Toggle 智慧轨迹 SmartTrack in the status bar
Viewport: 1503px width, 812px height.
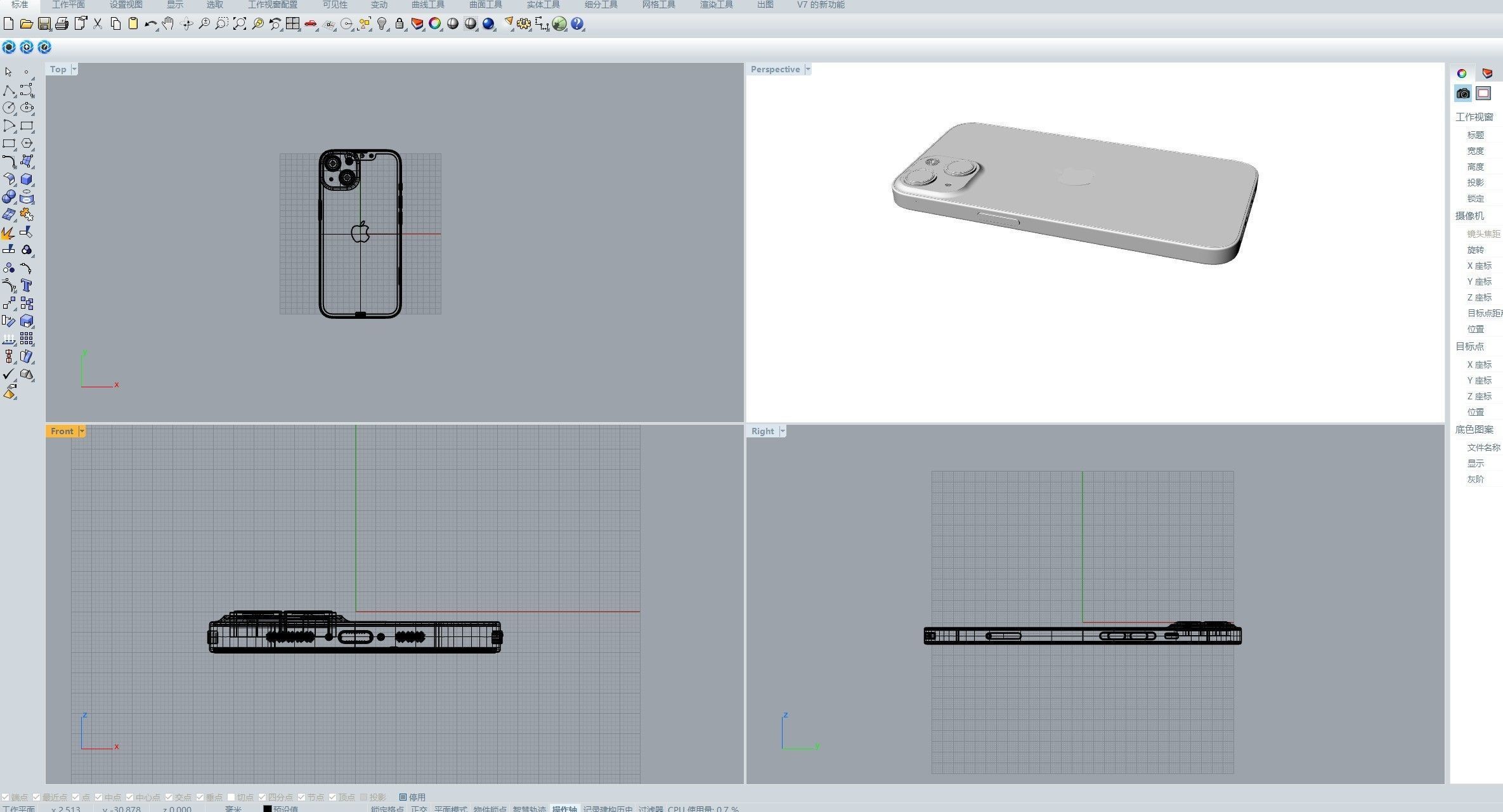point(530,809)
